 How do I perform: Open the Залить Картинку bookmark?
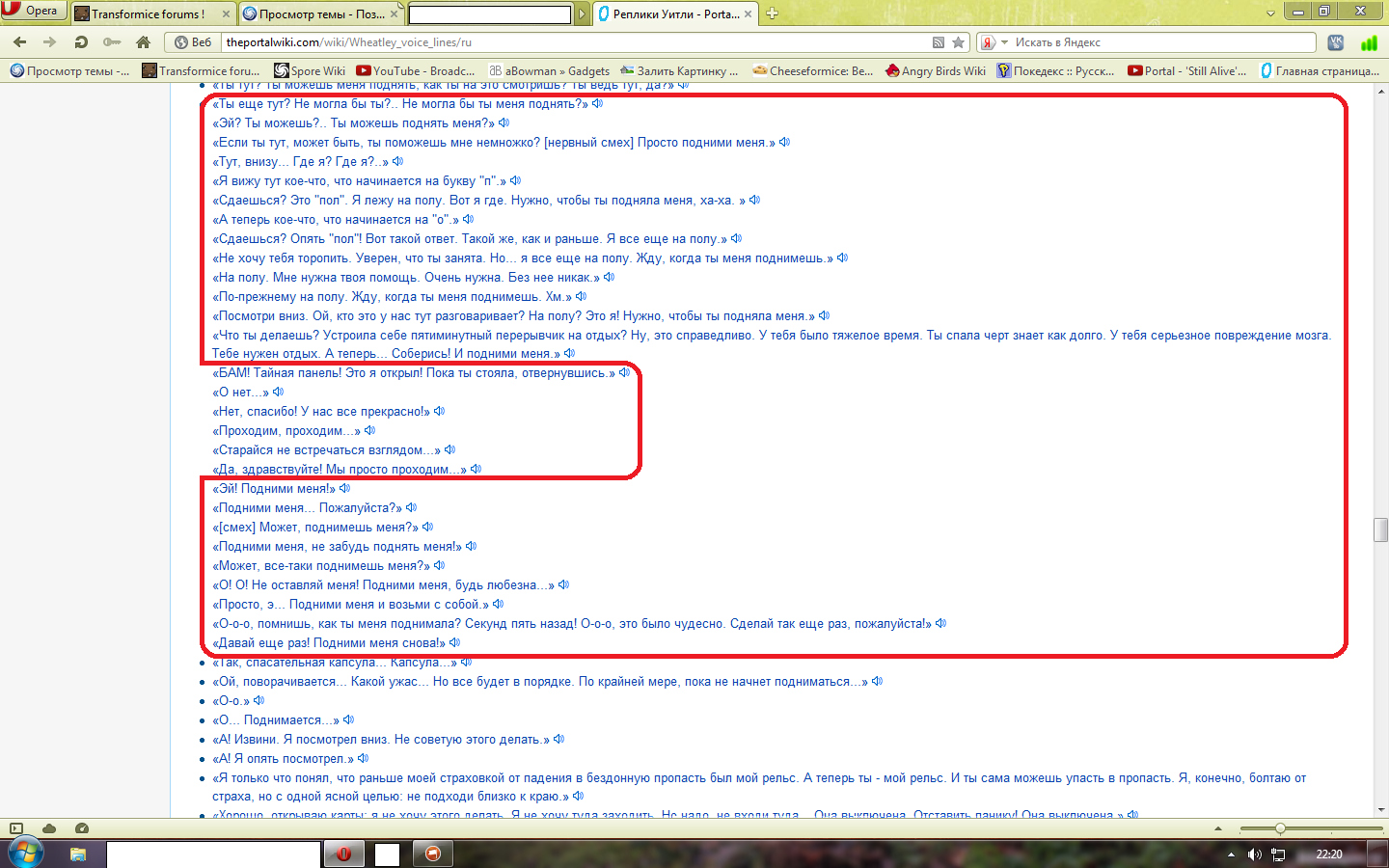coord(679,70)
